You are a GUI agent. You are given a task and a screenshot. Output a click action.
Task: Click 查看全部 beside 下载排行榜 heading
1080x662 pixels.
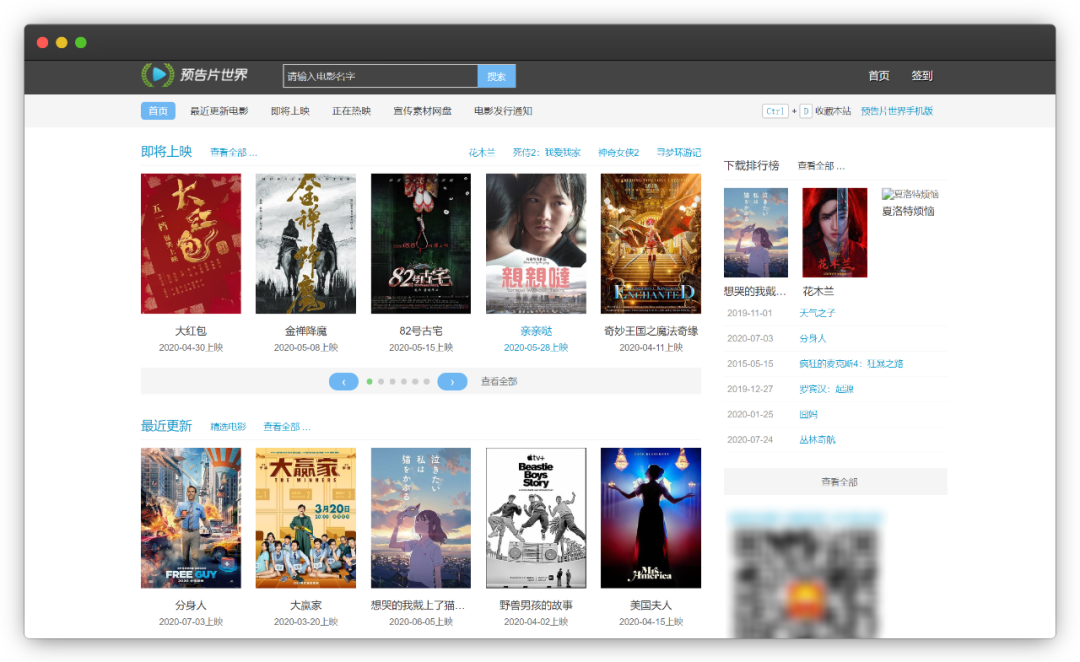[821, 166]
